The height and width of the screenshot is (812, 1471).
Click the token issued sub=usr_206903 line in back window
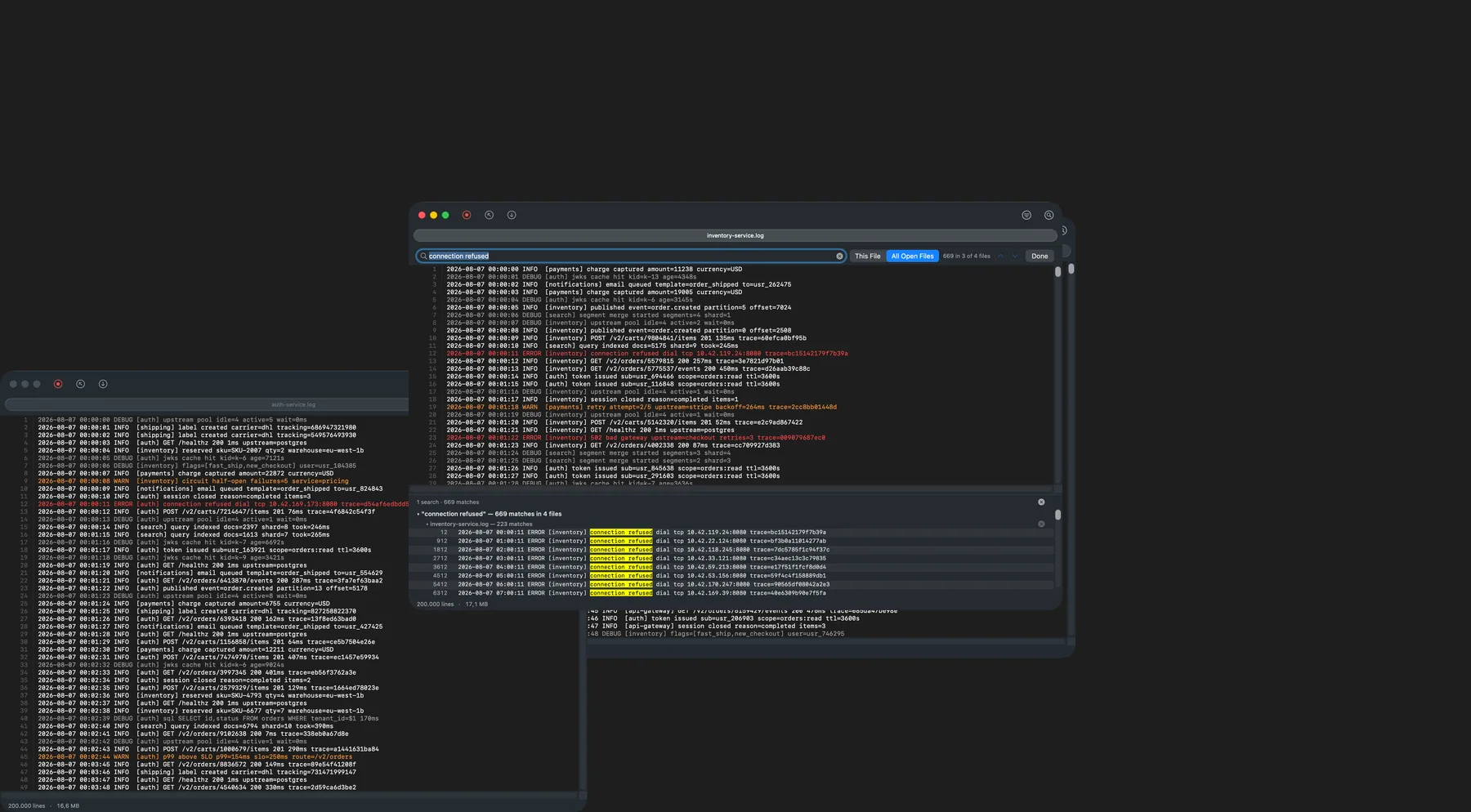(723, 618)
